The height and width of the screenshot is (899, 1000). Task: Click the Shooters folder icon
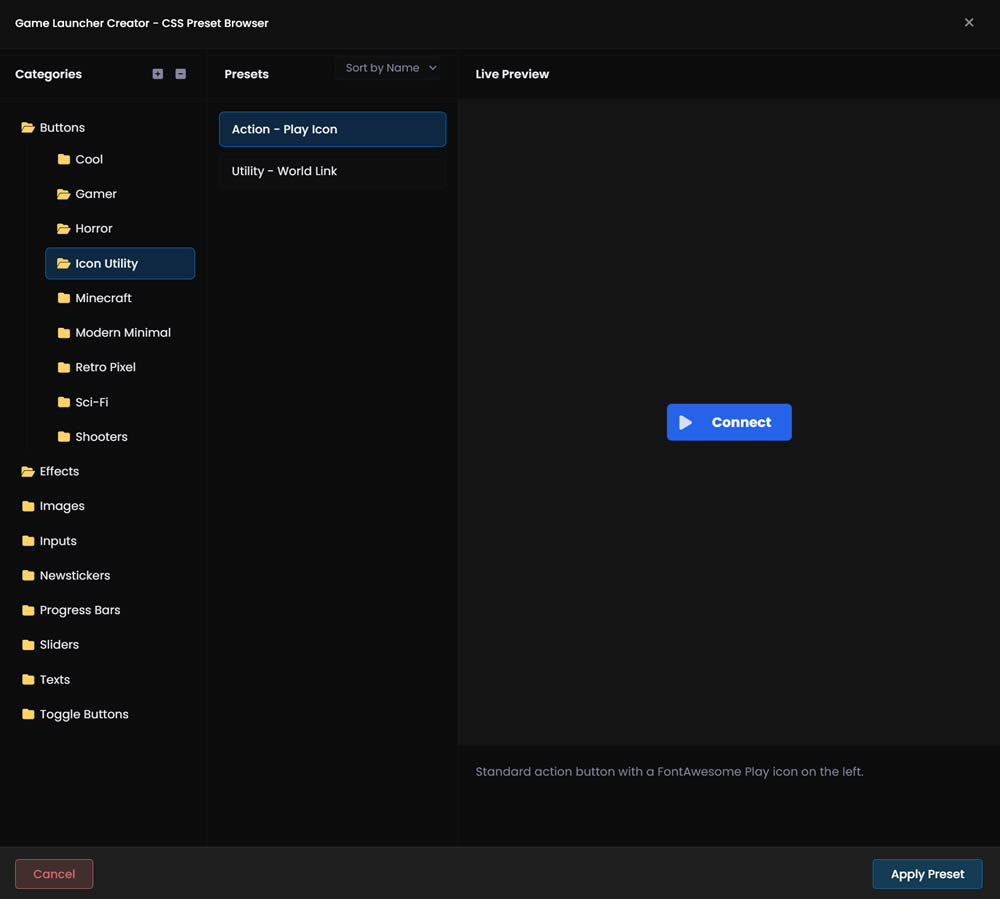pyautogui.click(x=63, y=436)
